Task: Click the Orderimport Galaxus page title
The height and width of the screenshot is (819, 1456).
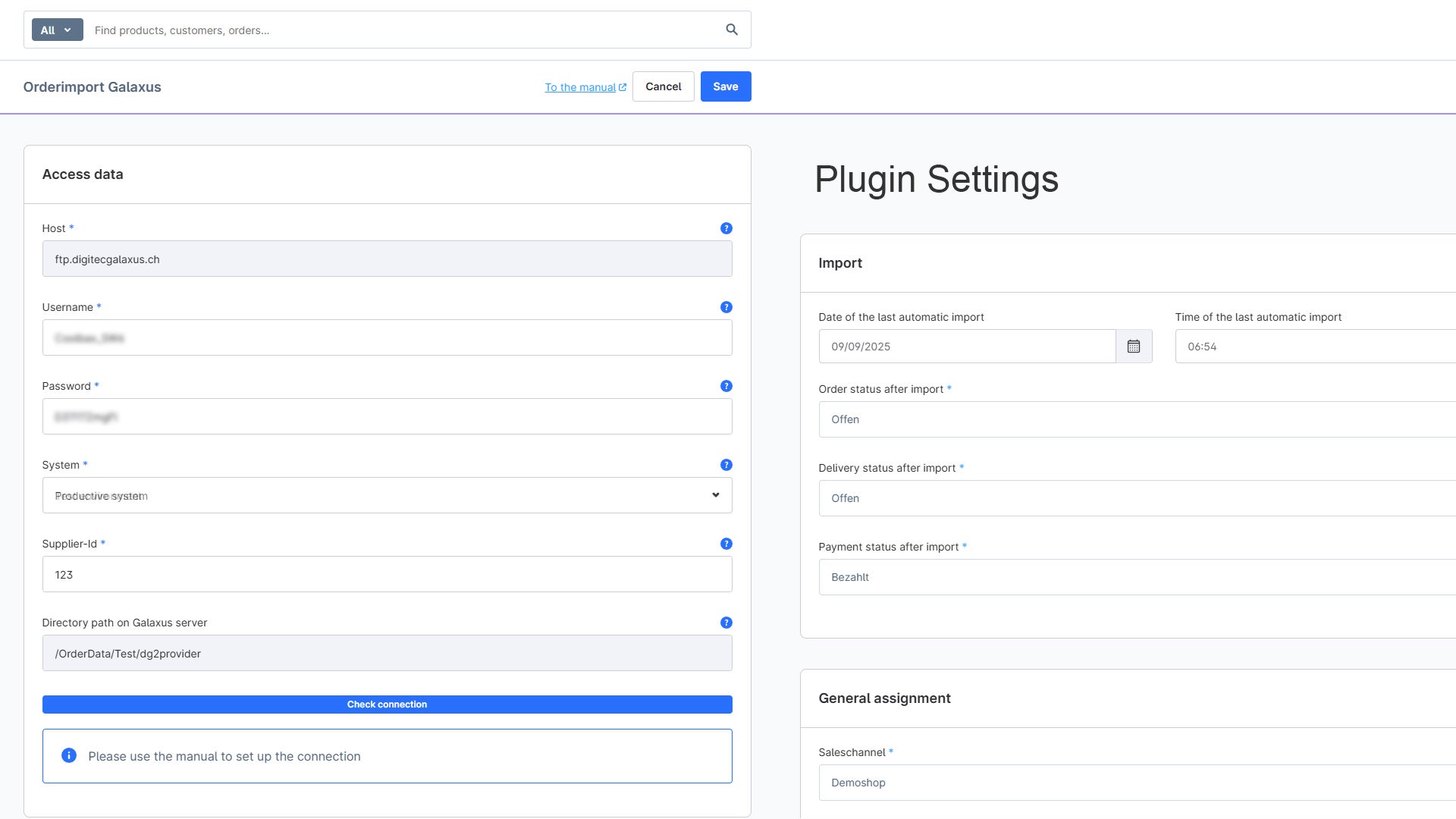Action: pyautogui.click(x=92, y=87)
